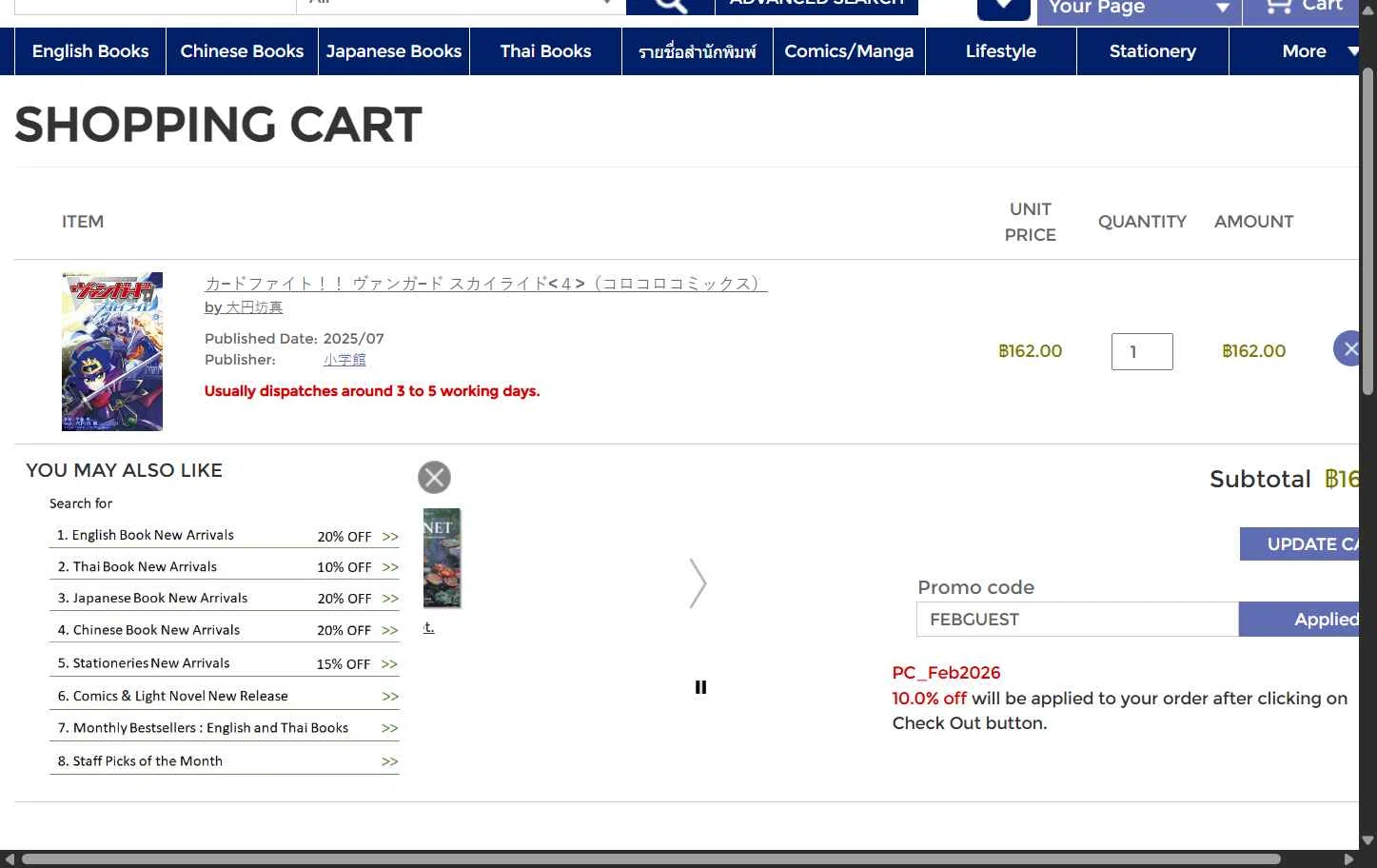This screenshot has width=1377, height=868.
Task: Open the รายชื่อสำนักพิมพ์ menu item
Action: [698, 51]
